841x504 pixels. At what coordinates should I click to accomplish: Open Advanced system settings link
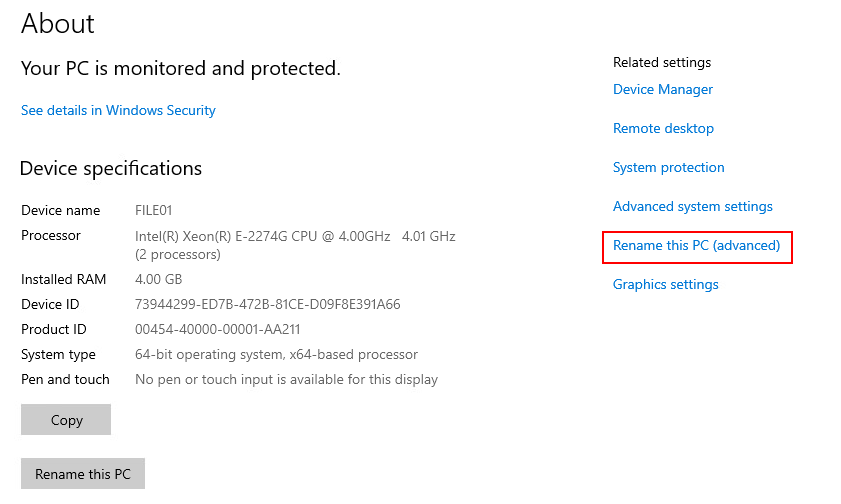(693, 207)
